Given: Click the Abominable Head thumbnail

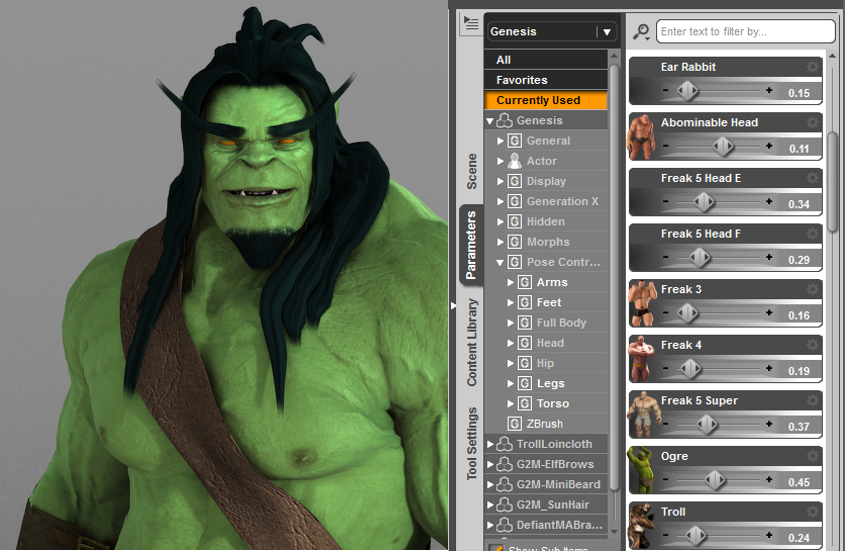Looking at the screenshot, I should point(641,137).
